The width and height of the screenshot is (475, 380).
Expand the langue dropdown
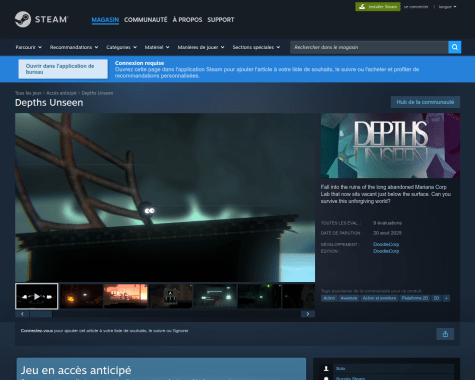point(447,7)
